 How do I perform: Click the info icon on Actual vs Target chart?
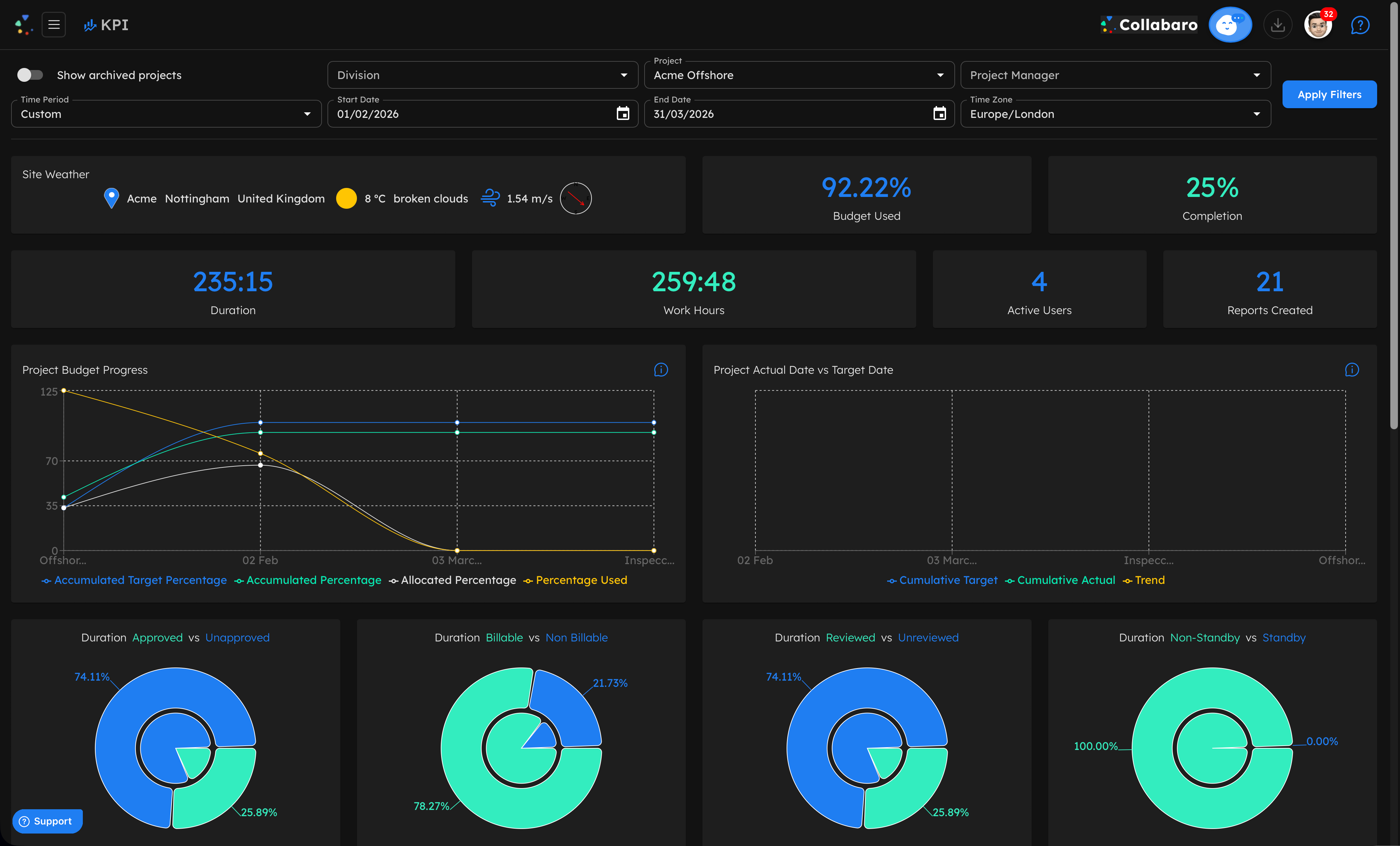1352,370
